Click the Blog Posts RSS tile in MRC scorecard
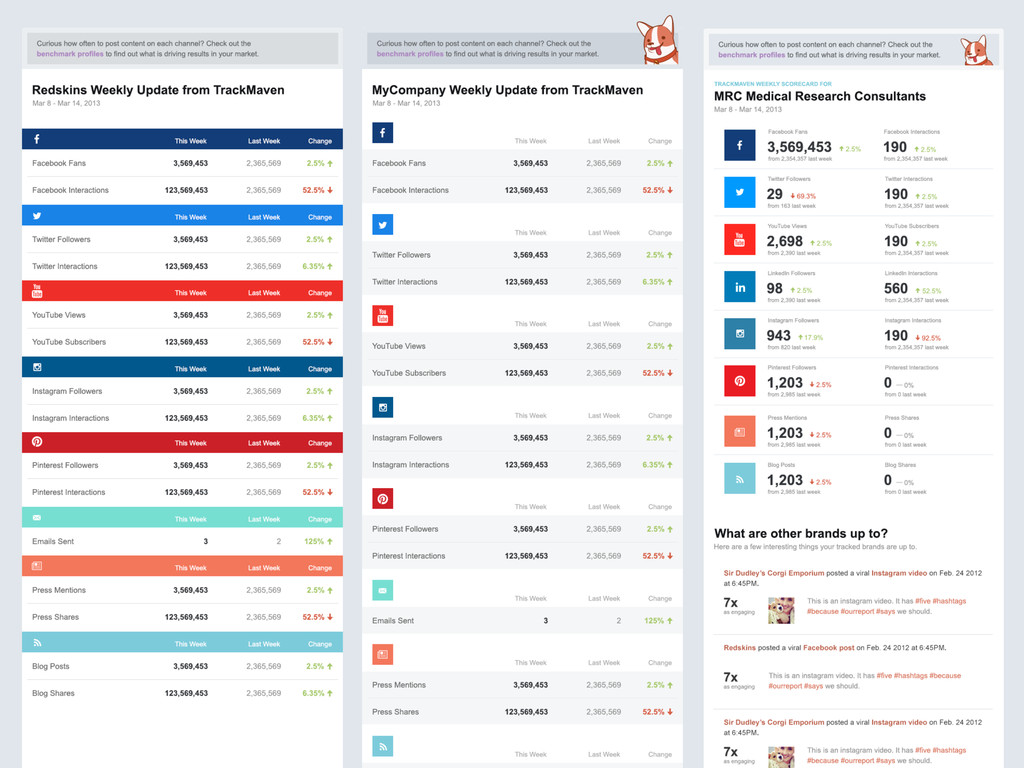The image size is (1024, 768). (739, 479)
